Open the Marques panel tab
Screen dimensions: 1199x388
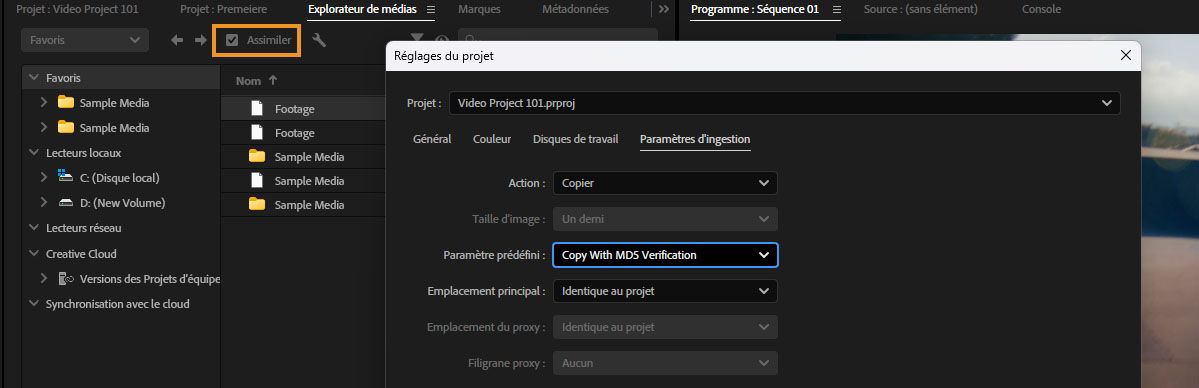[479, 9]
